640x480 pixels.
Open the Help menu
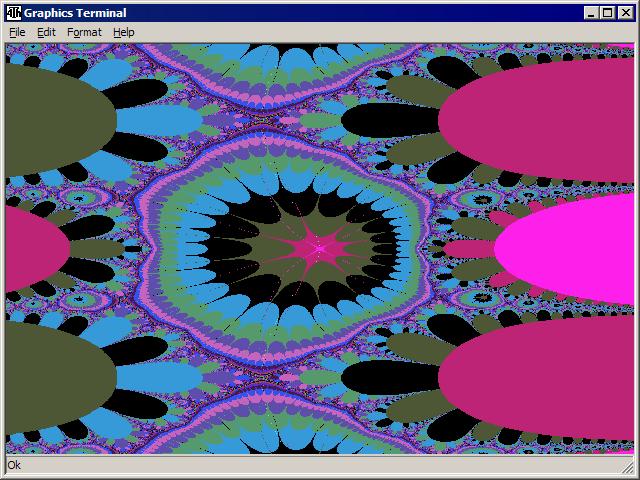tap(123, 32)
